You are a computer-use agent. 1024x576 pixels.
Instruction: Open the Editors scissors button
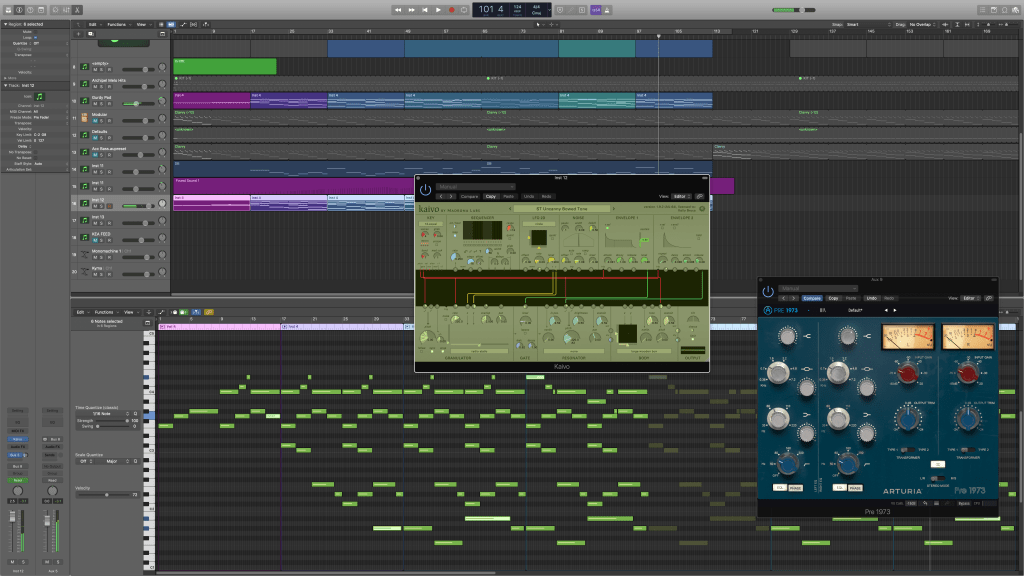(x=77, y=10)
